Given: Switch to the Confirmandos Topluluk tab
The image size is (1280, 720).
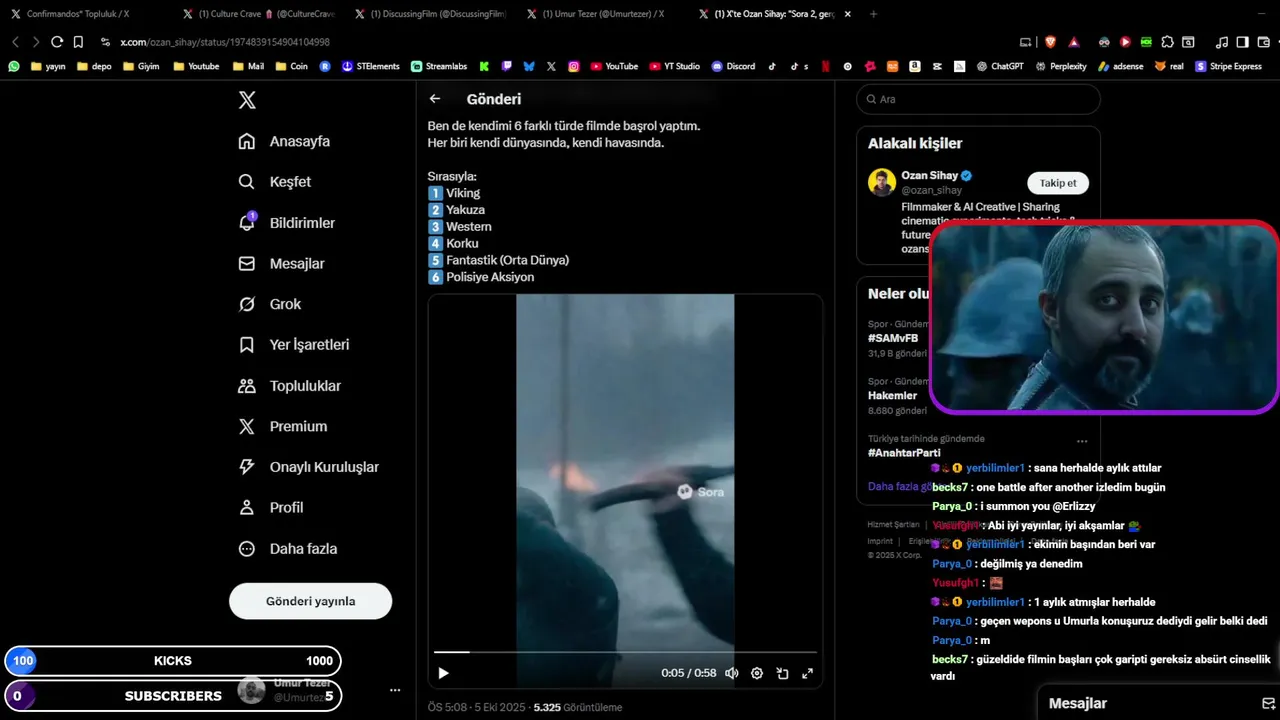Looking at the screenshot, I should 78,14.
